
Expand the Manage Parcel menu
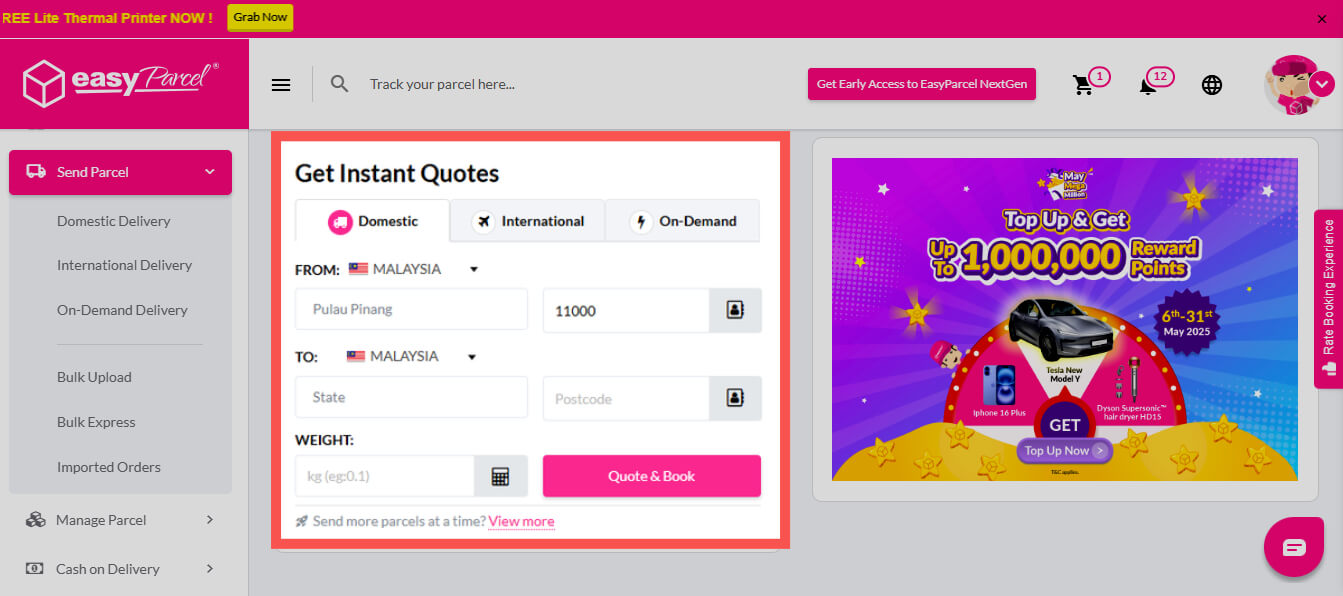[x=120, y=520]
